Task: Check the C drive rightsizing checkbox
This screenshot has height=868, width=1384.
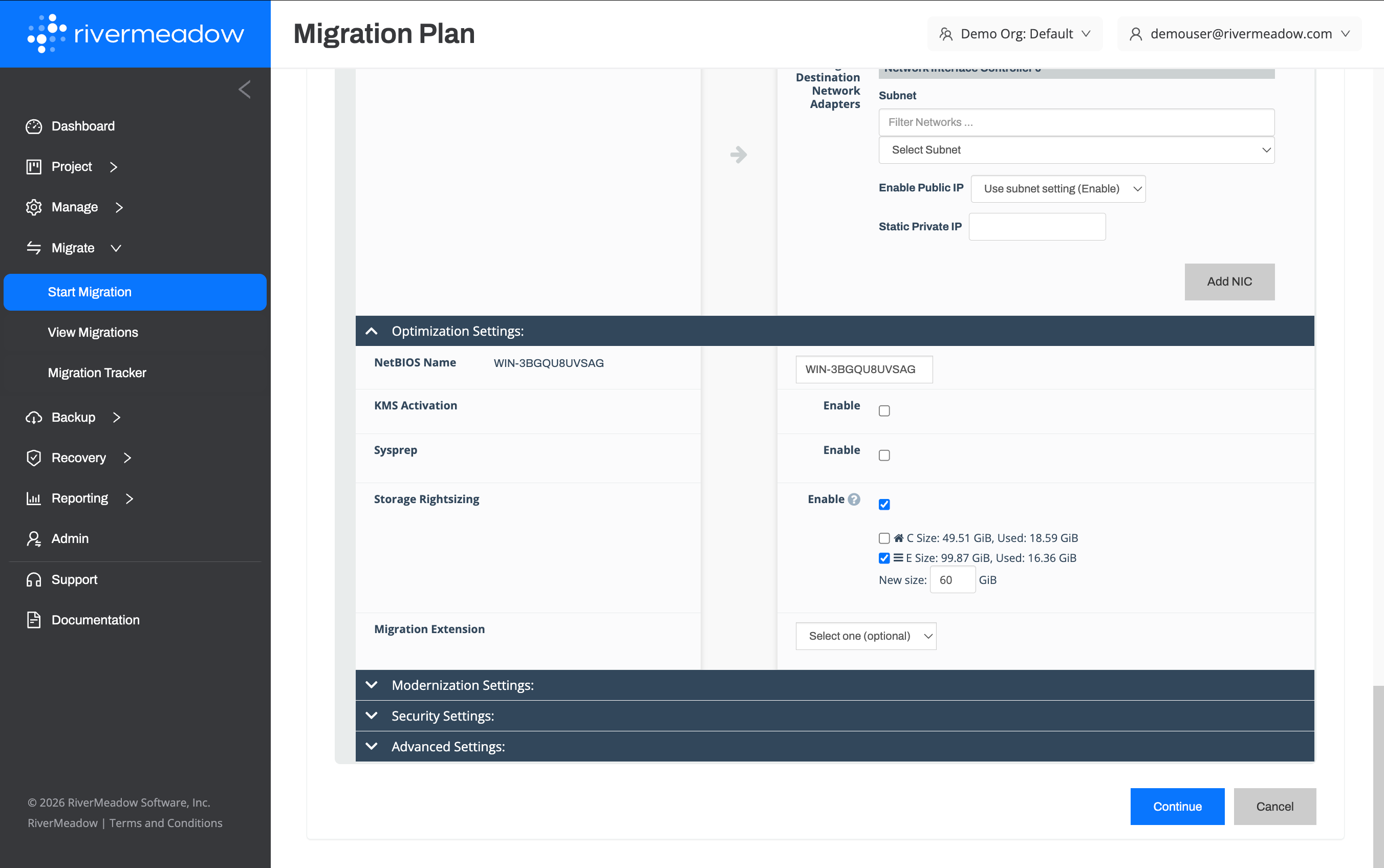Action: (883, 538)
